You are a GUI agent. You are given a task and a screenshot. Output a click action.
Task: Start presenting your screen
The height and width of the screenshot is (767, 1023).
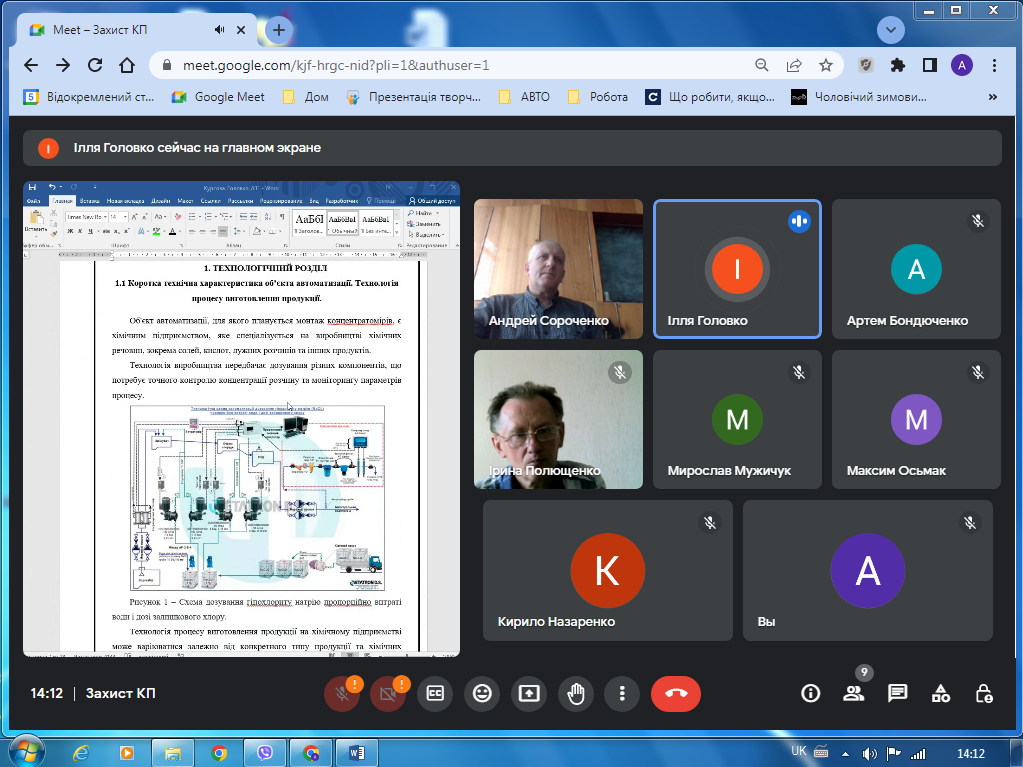click(x=529, y=693)
